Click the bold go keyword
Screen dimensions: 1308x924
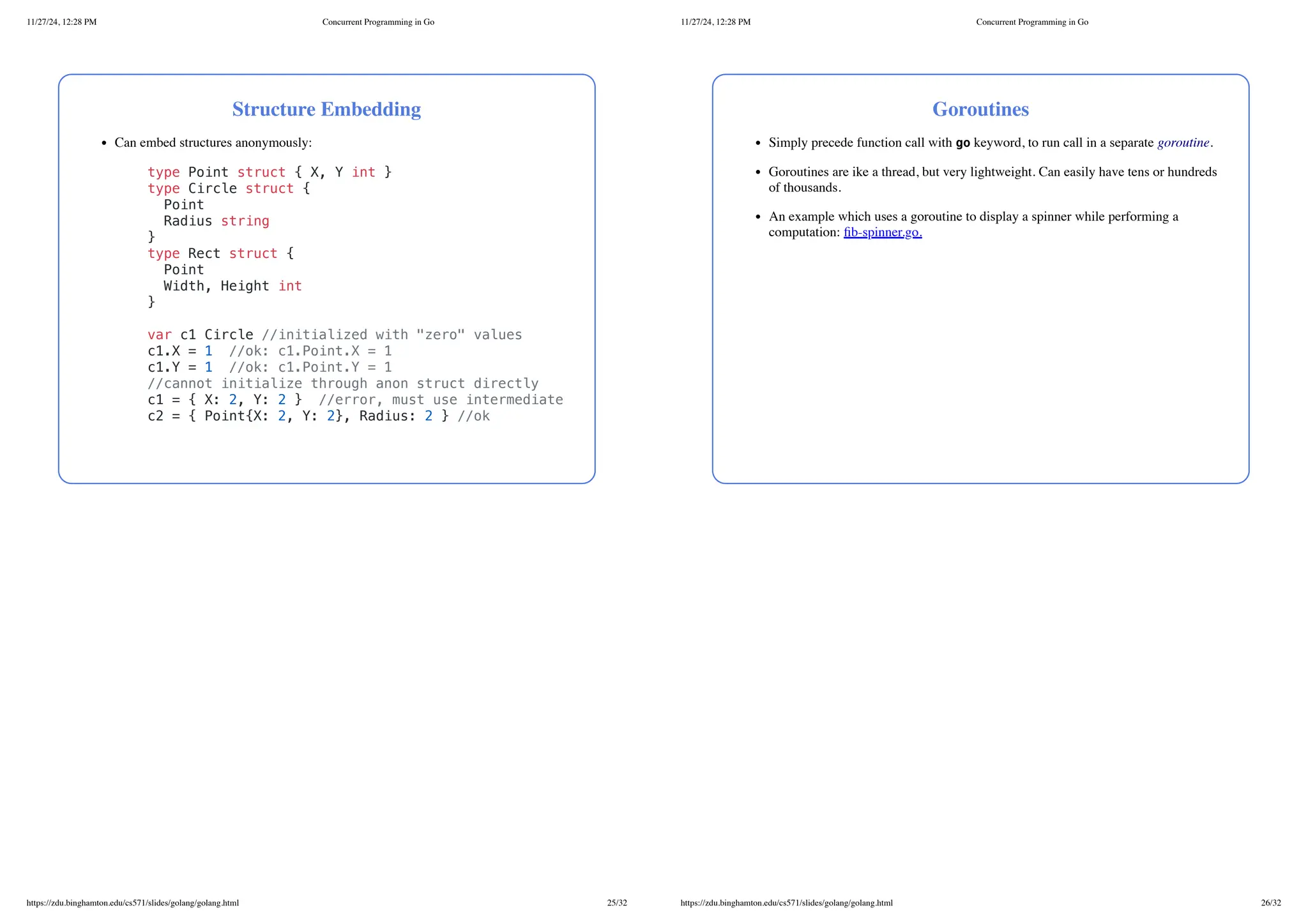[962, 143]
